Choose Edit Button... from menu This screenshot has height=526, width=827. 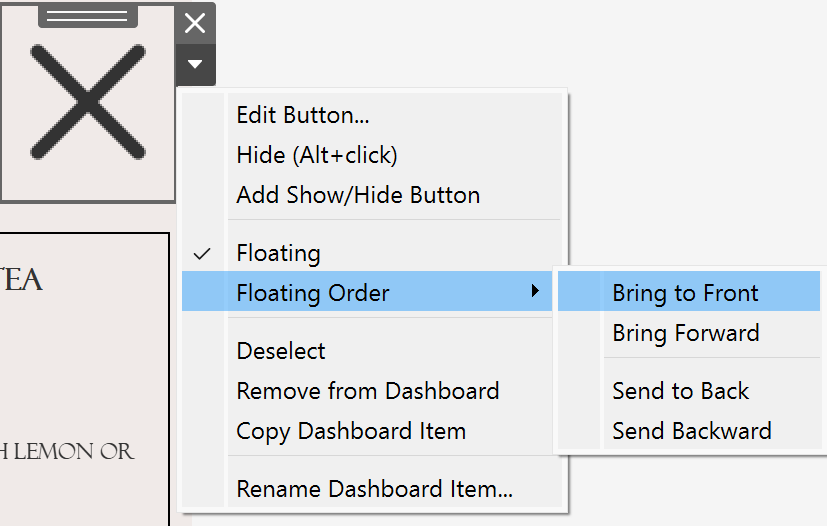pos(303,115)
